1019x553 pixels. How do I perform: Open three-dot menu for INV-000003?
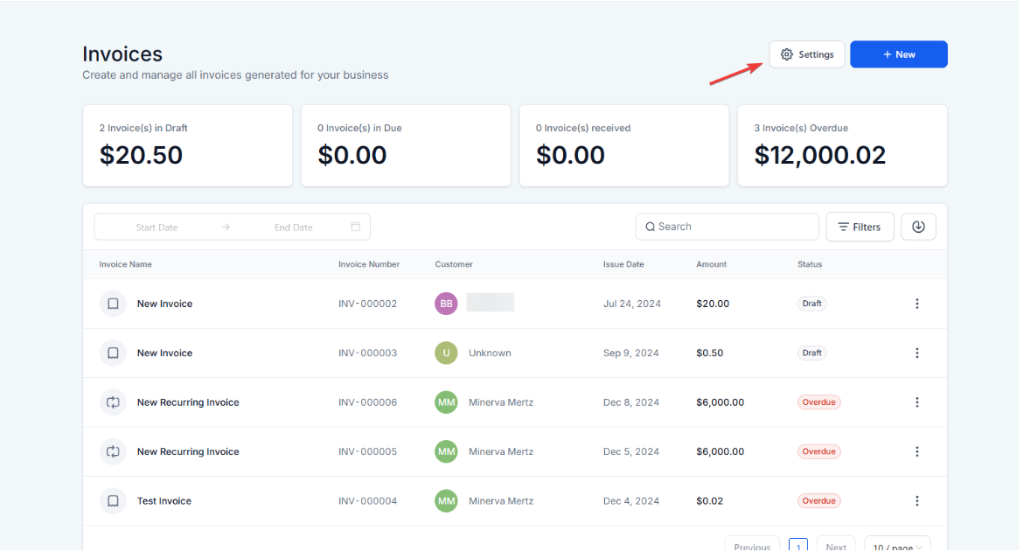pos(917,353)
